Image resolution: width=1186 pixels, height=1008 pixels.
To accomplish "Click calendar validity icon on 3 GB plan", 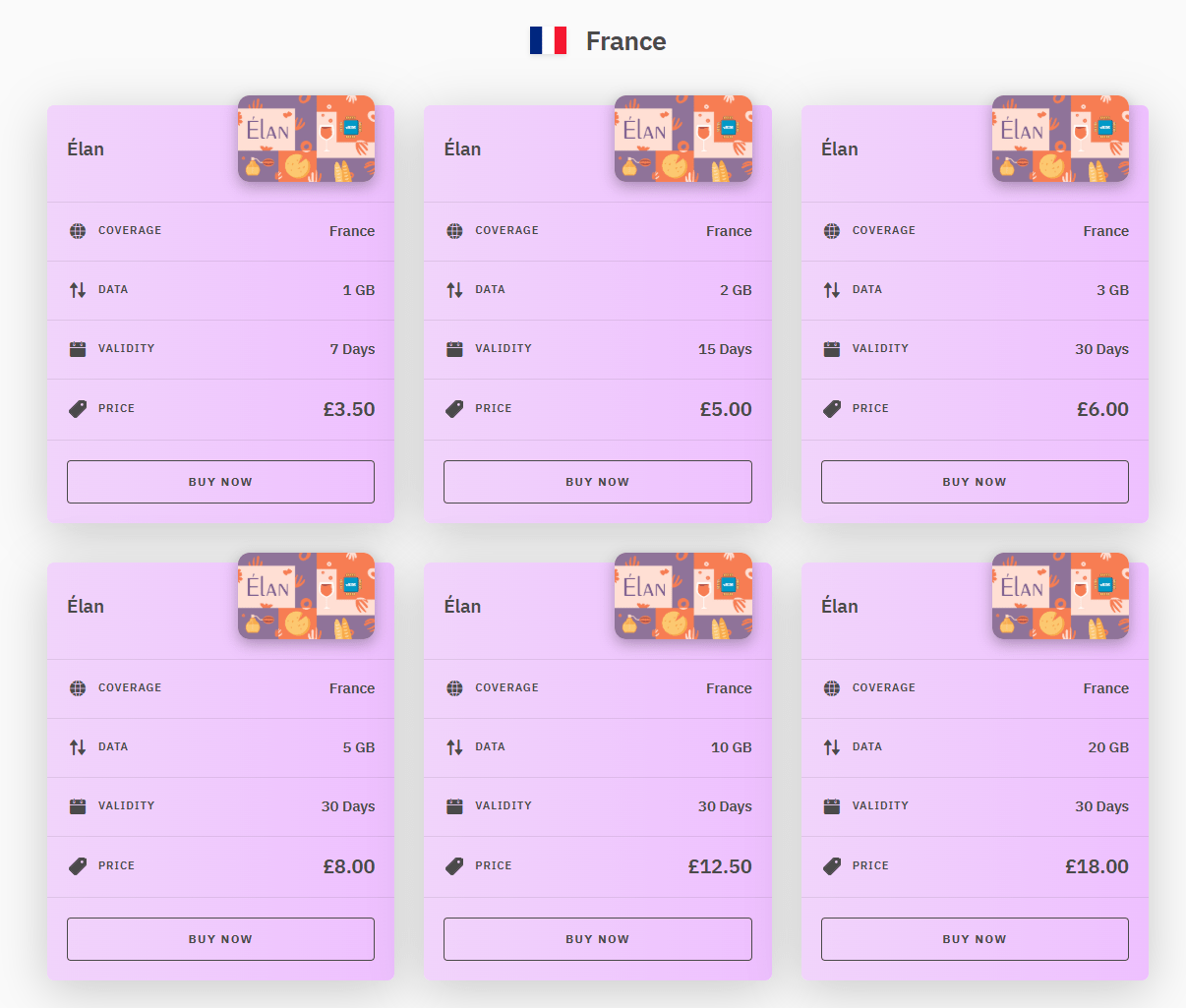I will coord(832,349).
